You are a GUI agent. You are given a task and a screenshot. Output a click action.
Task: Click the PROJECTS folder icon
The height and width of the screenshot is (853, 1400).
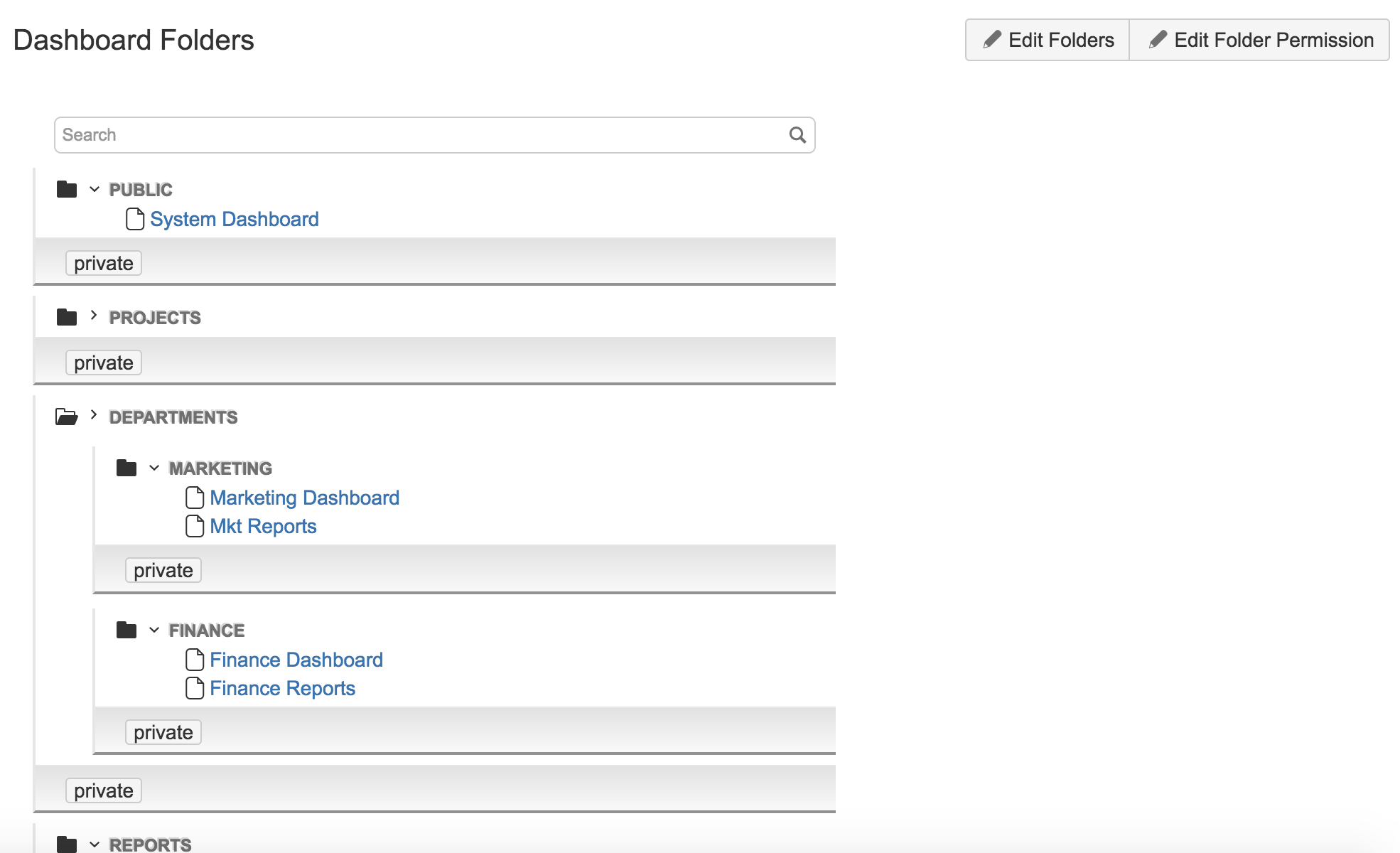click(67, 317)
